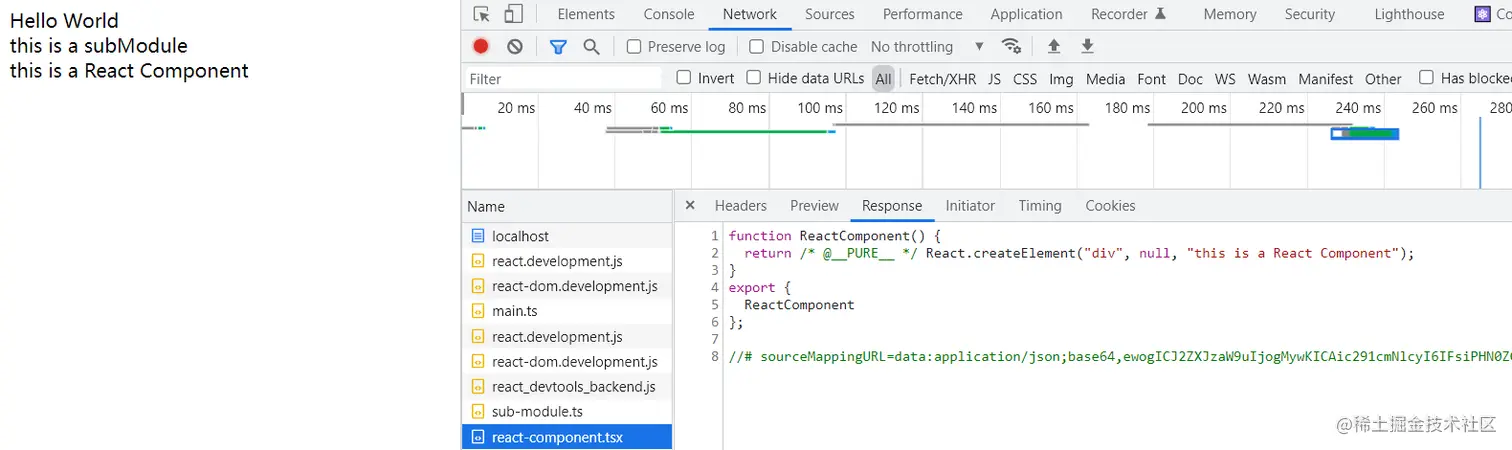This screenshot has height=450, width=1512.
Task: Open the network search magnifier
Action: pos(591,46)
